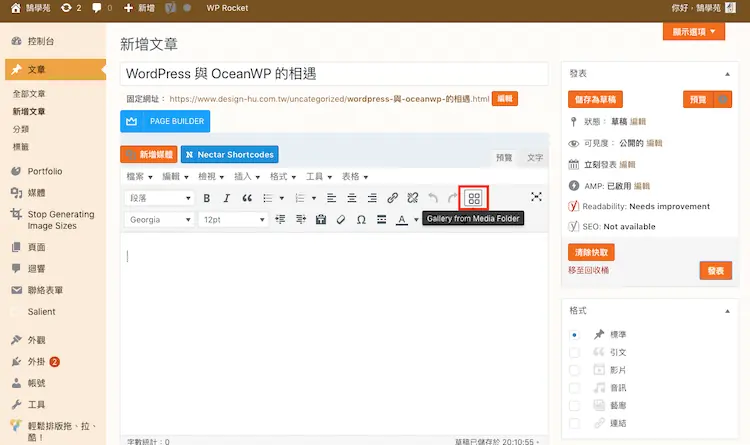750x445 pixels.
Task: Open the Format editor menu
Action: click(x=283, y=177)
